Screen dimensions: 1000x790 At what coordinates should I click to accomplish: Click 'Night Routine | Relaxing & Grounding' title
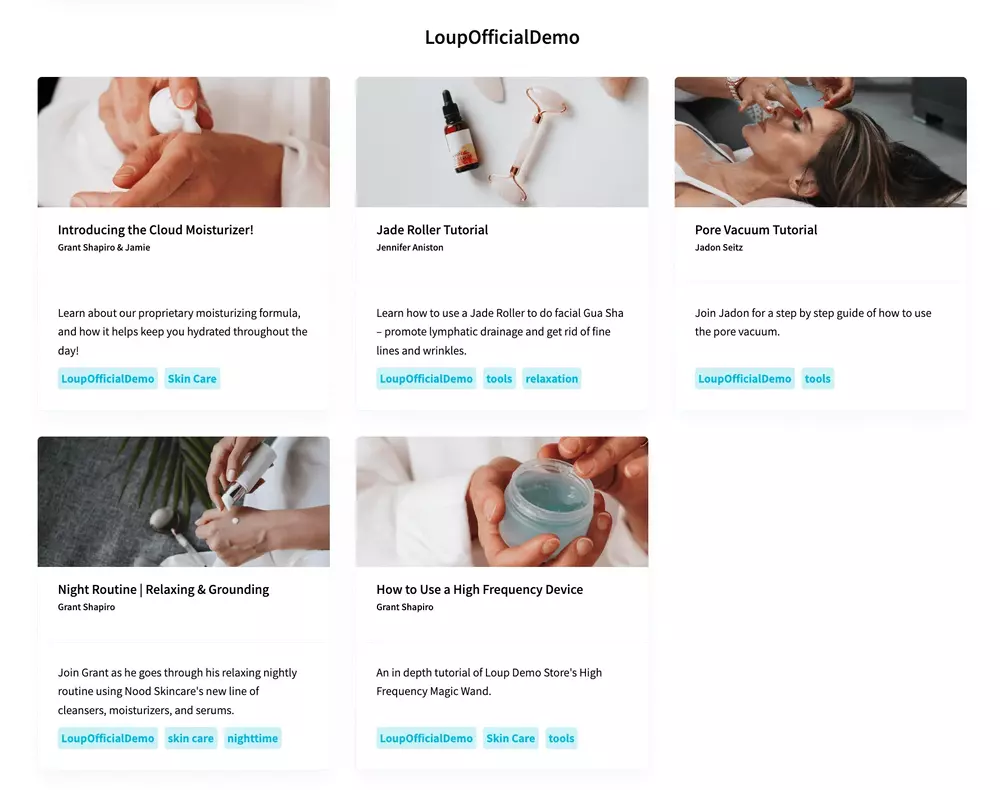pos(163,589)
